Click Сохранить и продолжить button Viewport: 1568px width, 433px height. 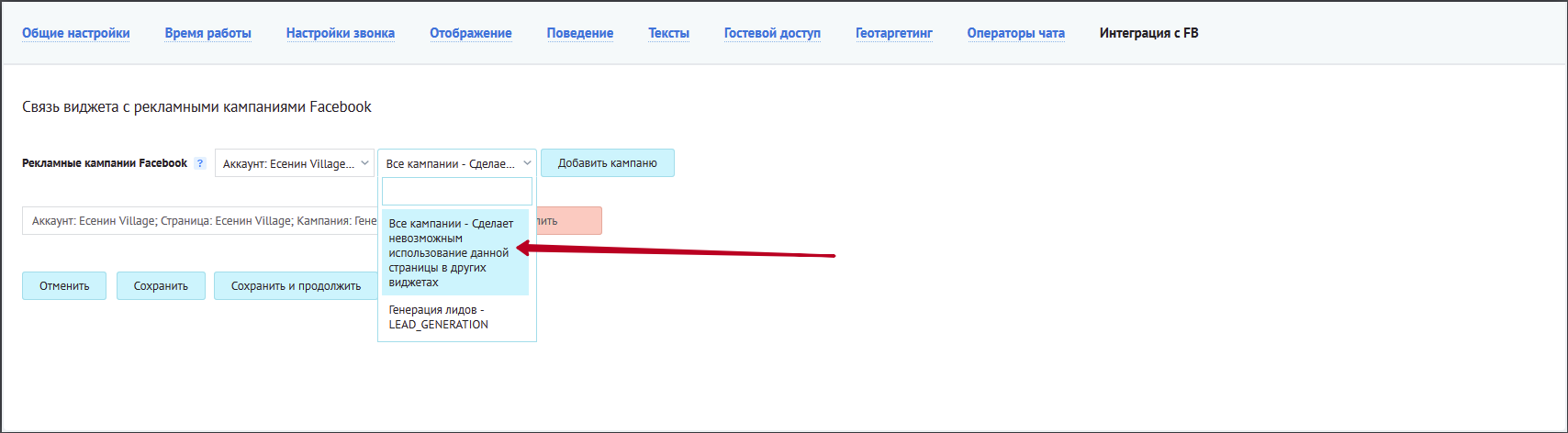pos(296,285)
